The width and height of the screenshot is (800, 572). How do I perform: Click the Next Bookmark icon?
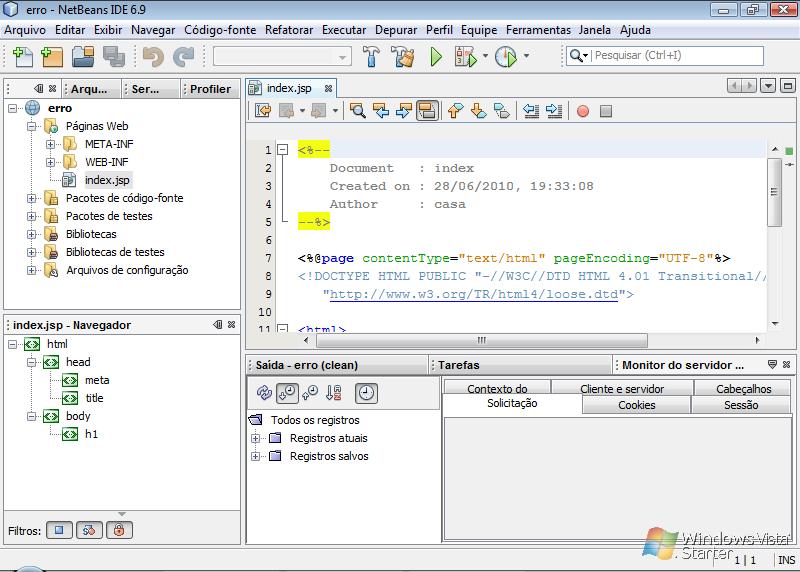click(x=478, y=111)
